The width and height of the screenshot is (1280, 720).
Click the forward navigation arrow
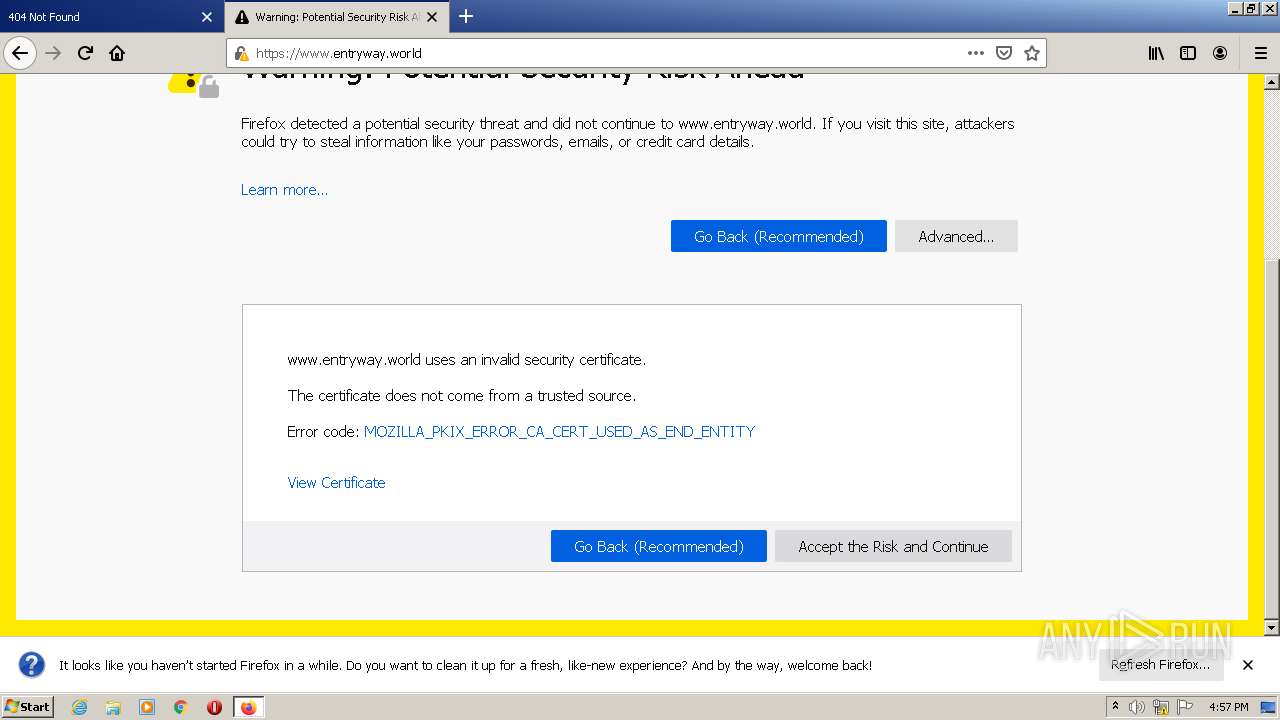53,53
